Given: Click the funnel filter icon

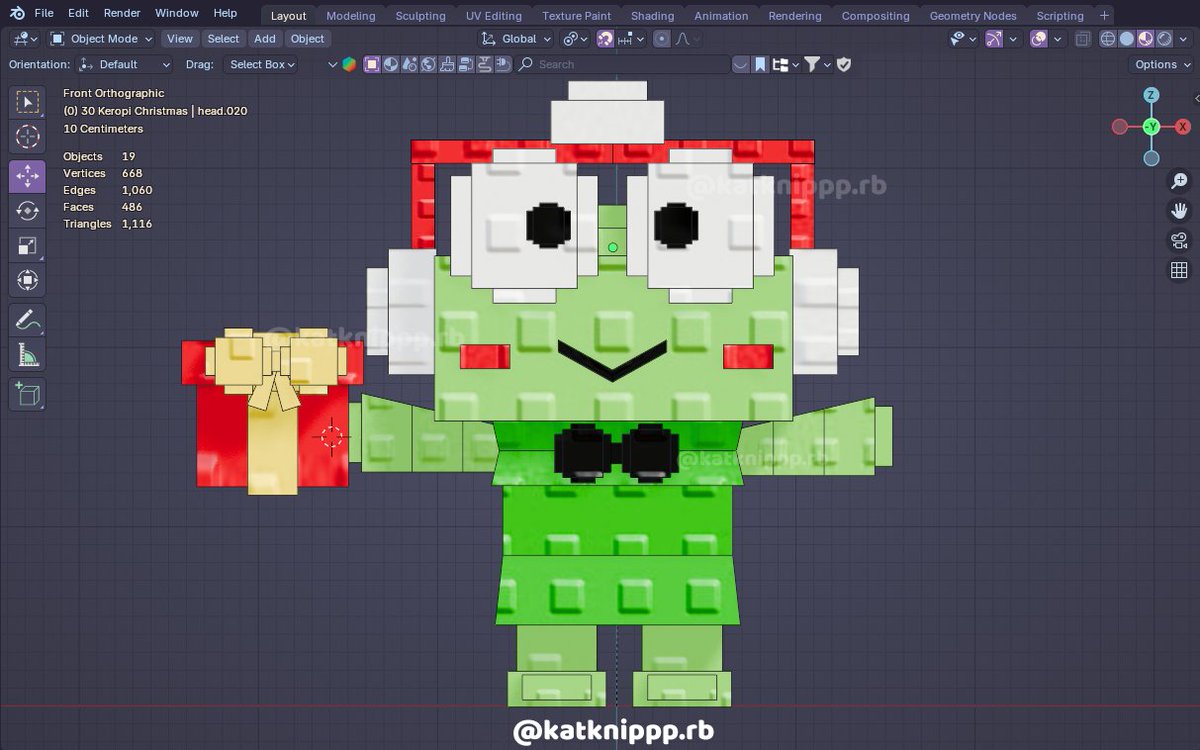Looking at the screenshot, I should pyautogui.click(x=812, y=64).
